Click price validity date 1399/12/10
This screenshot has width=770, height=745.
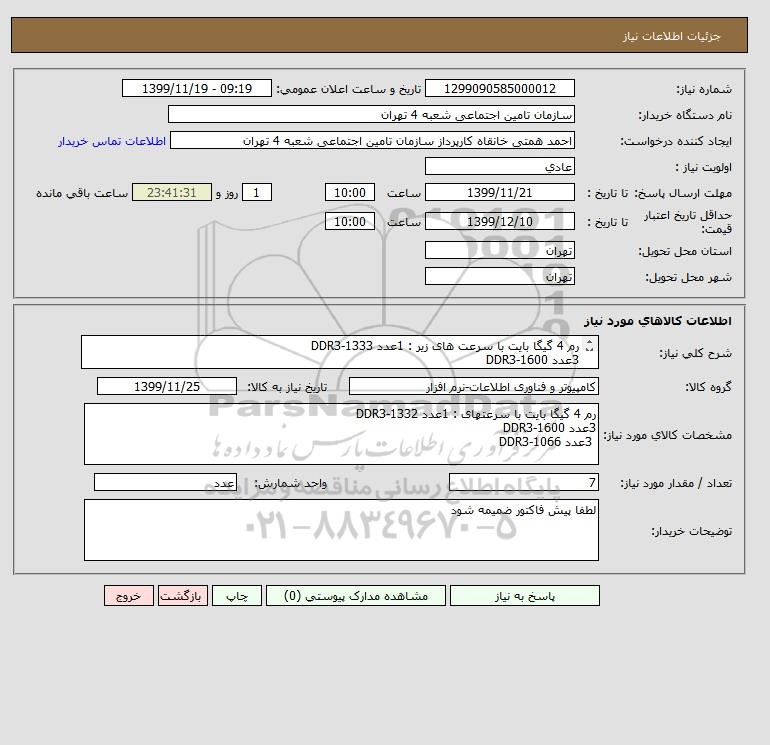pos(500,221)
